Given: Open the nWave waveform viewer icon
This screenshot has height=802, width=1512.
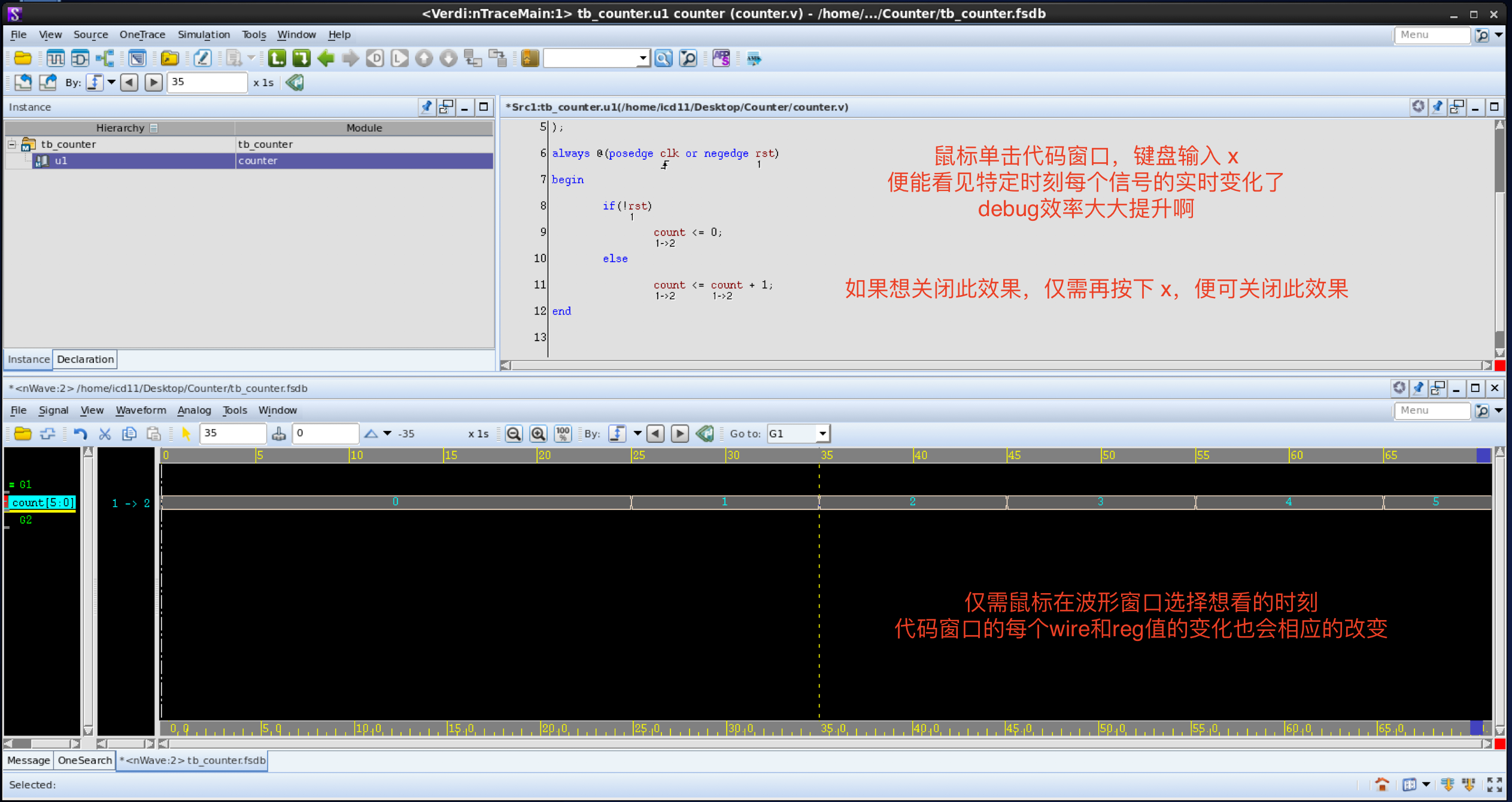Looking at the screenshot, I should point(54,58).
